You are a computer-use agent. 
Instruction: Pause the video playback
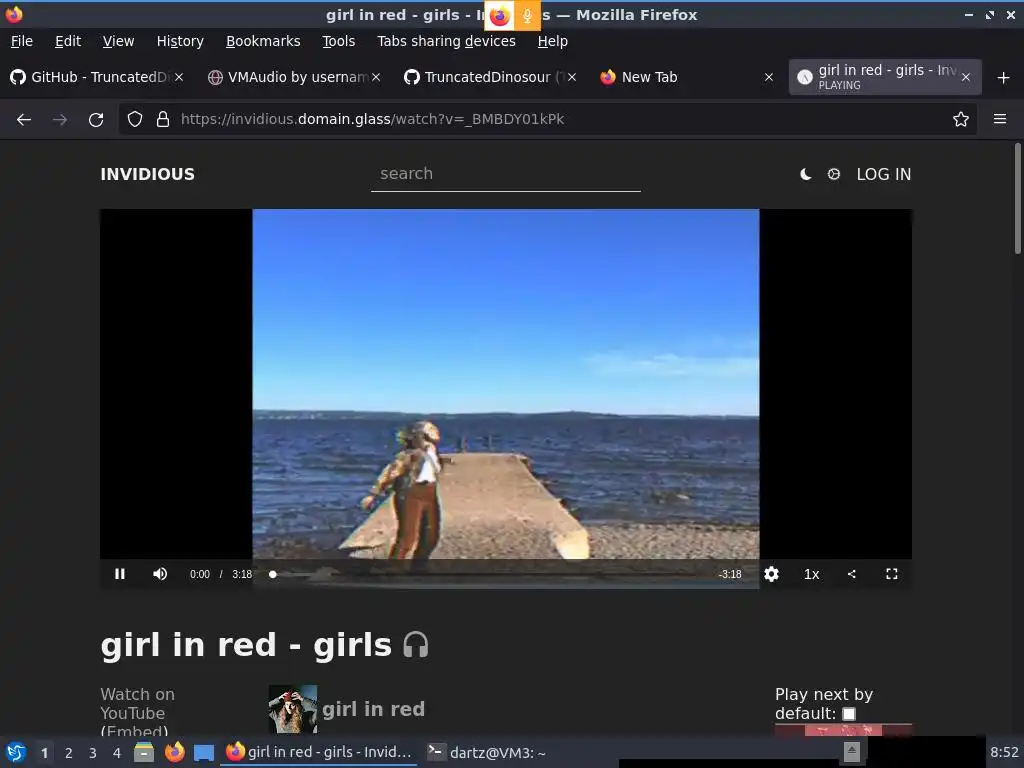pyautogui.click(x=120, y=574)
